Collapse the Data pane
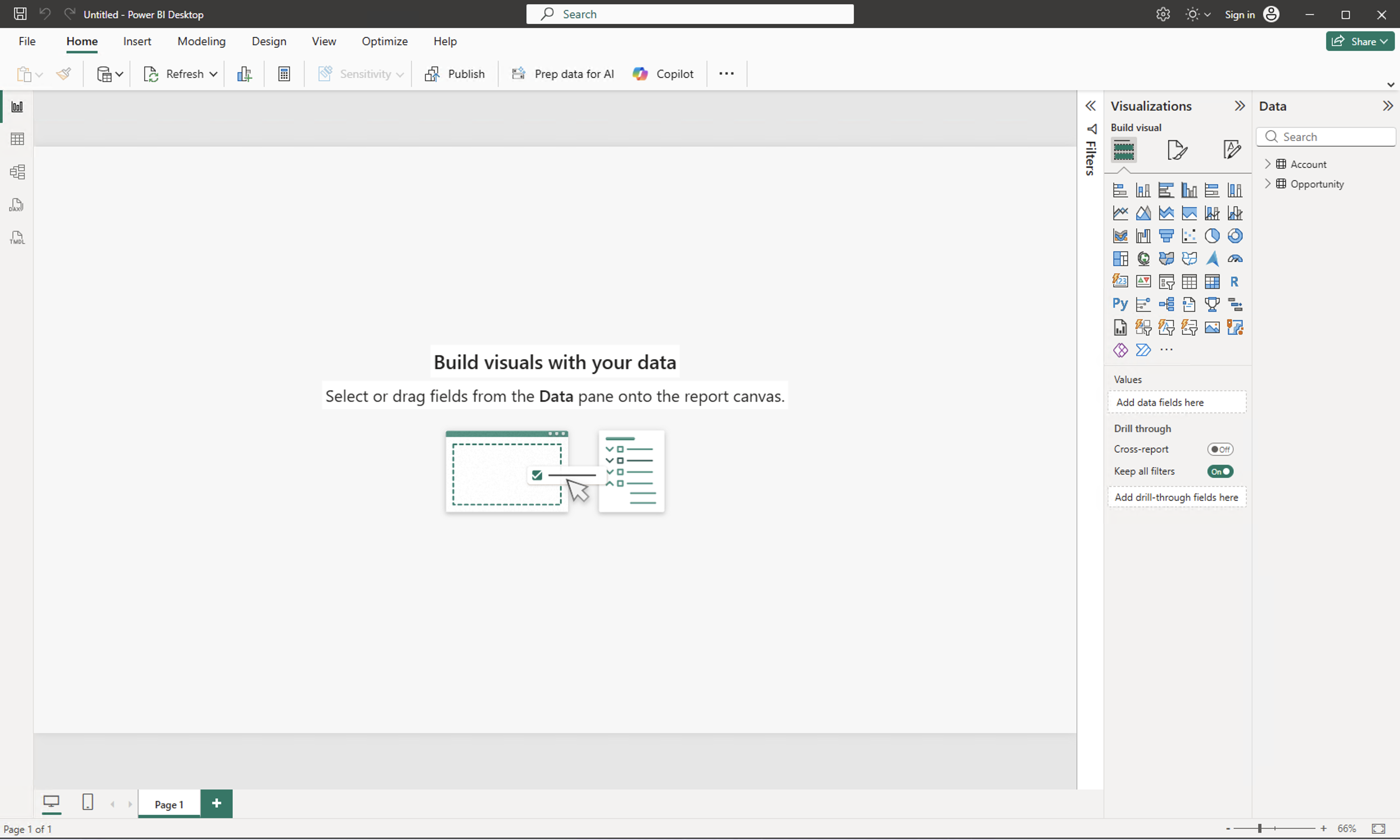The height and width of the screenshot is (840, 1400). (x=1388, y=106)
